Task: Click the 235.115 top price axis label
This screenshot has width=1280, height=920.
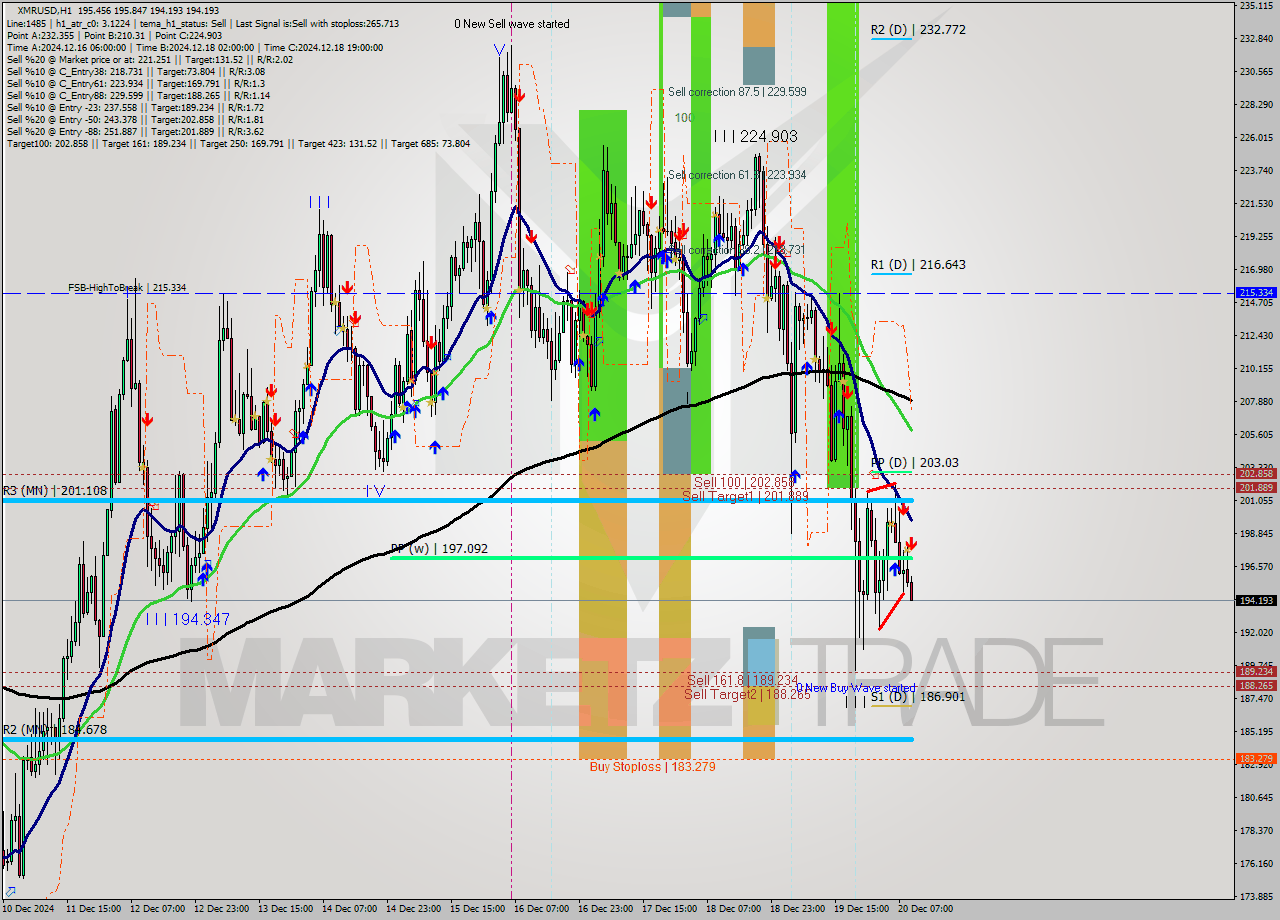Action: coord(1256,6)
